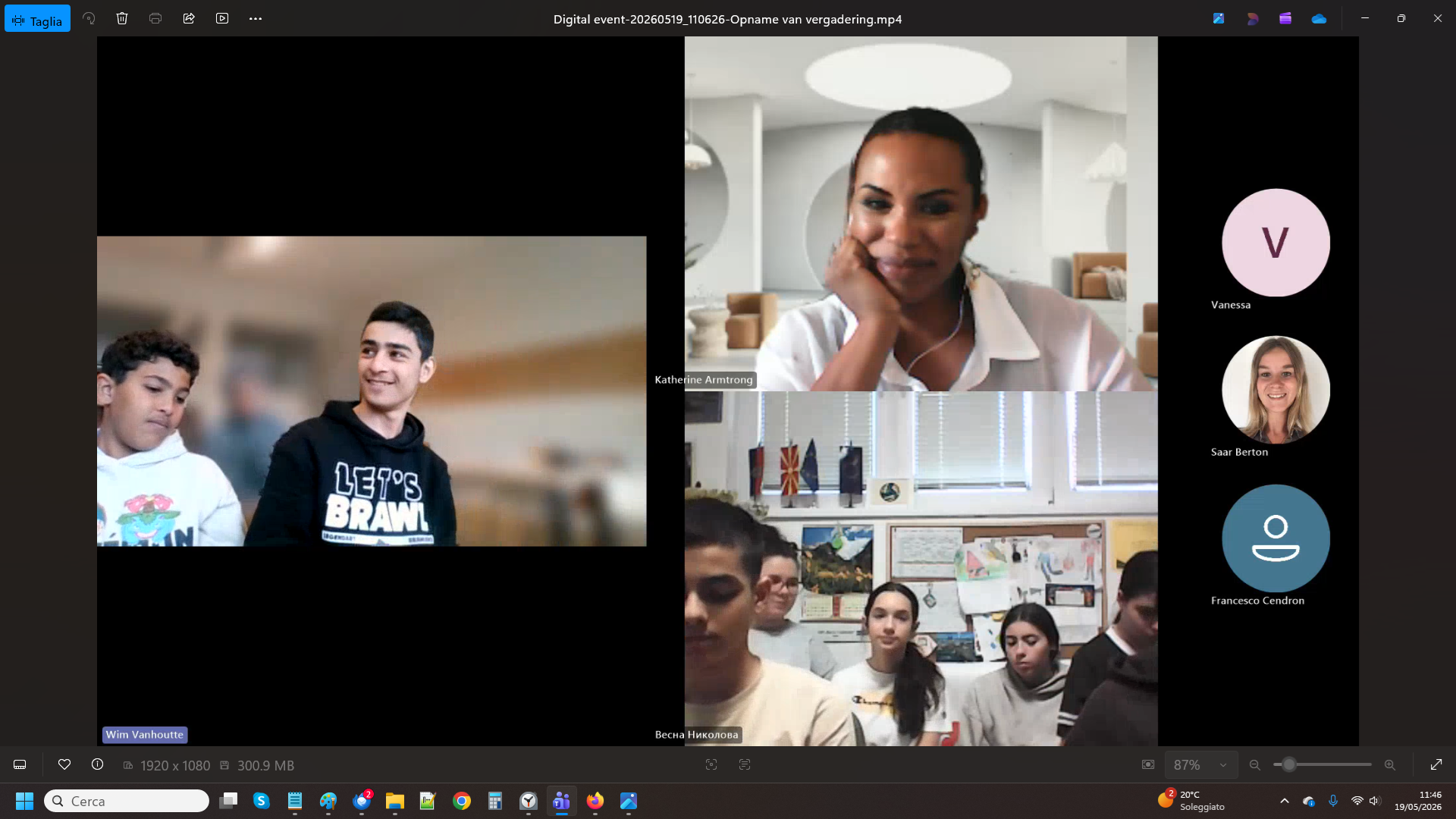Open the three-dots more options menu
1456x819 pixels.
point(256,18)
